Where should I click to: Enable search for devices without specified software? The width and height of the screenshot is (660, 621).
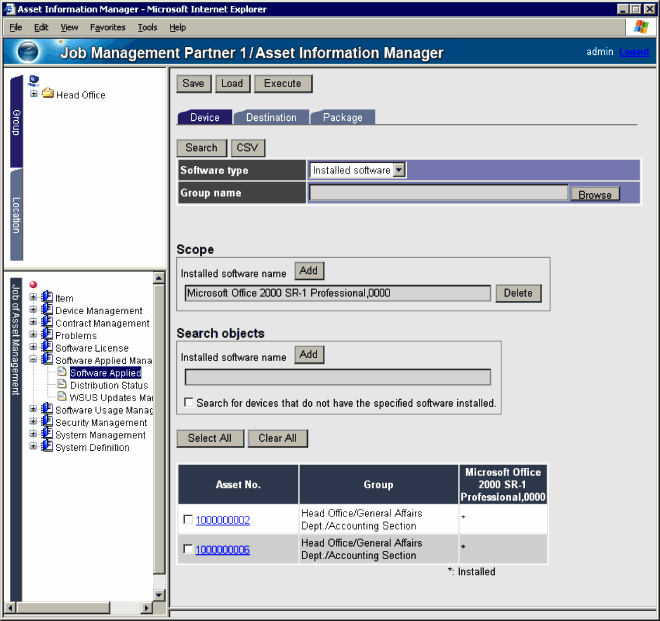[189, 403]
